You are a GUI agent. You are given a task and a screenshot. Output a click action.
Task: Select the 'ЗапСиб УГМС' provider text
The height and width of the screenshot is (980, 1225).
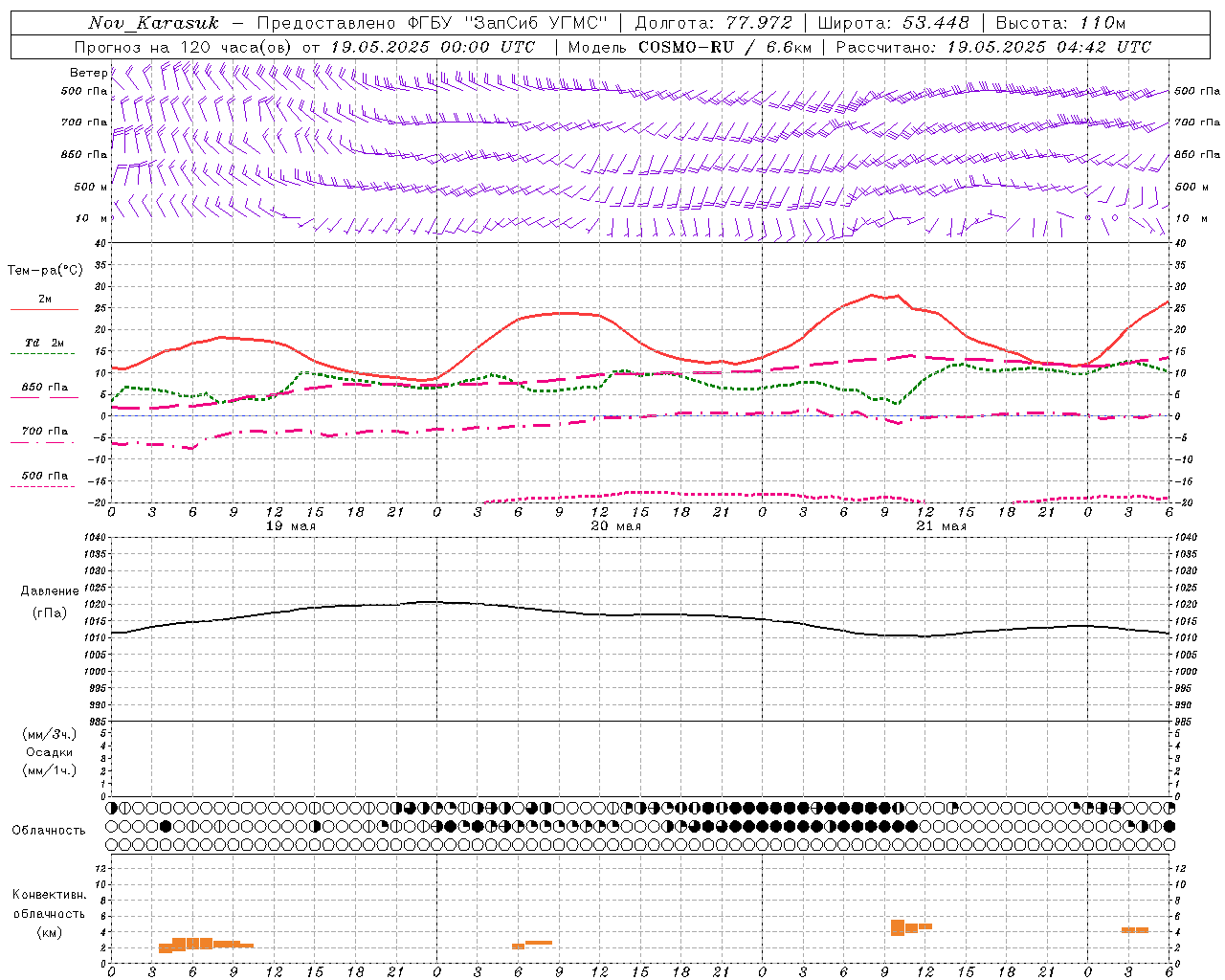pyautogui.click(x=536, y=23)
